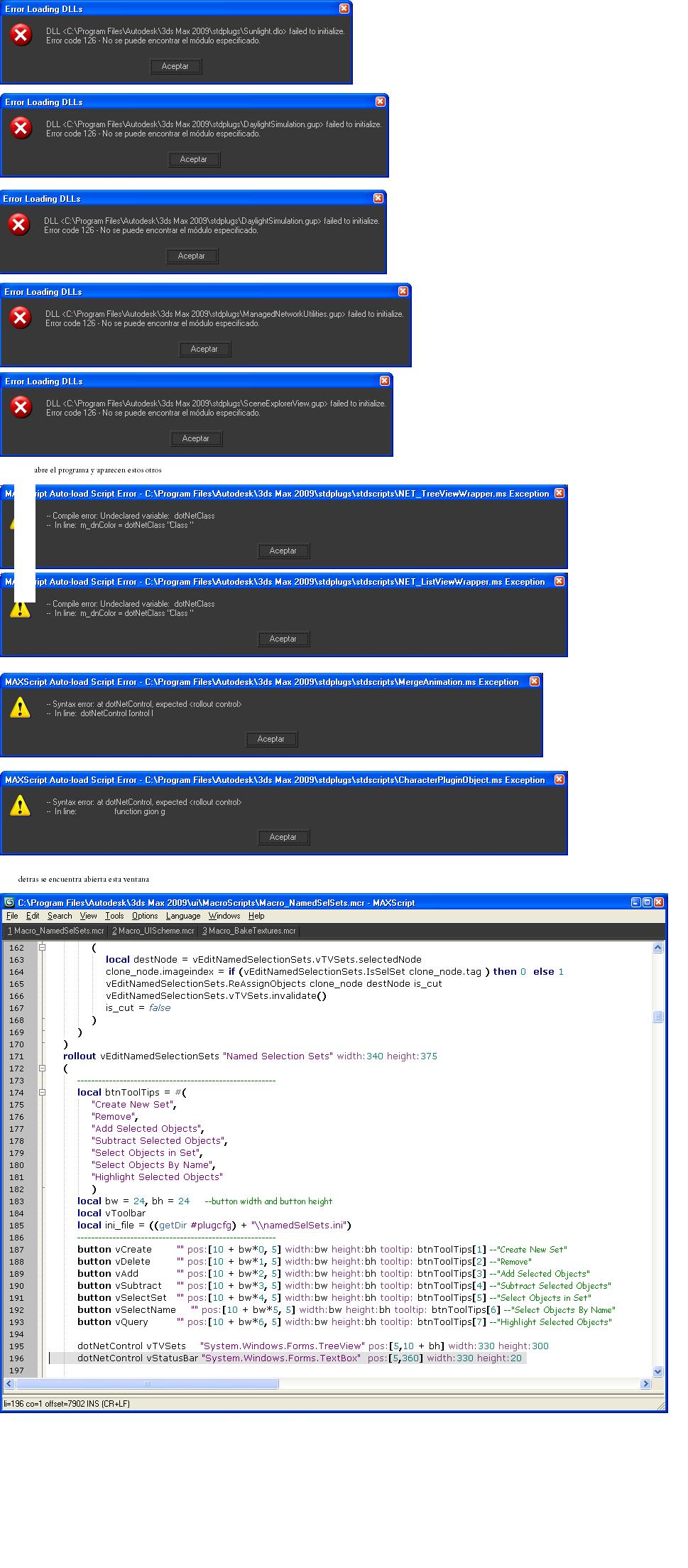The image size is (688, 1568).
Task: Close the SceneExplorerView.gup error dialog
Action: click(384, 381)
